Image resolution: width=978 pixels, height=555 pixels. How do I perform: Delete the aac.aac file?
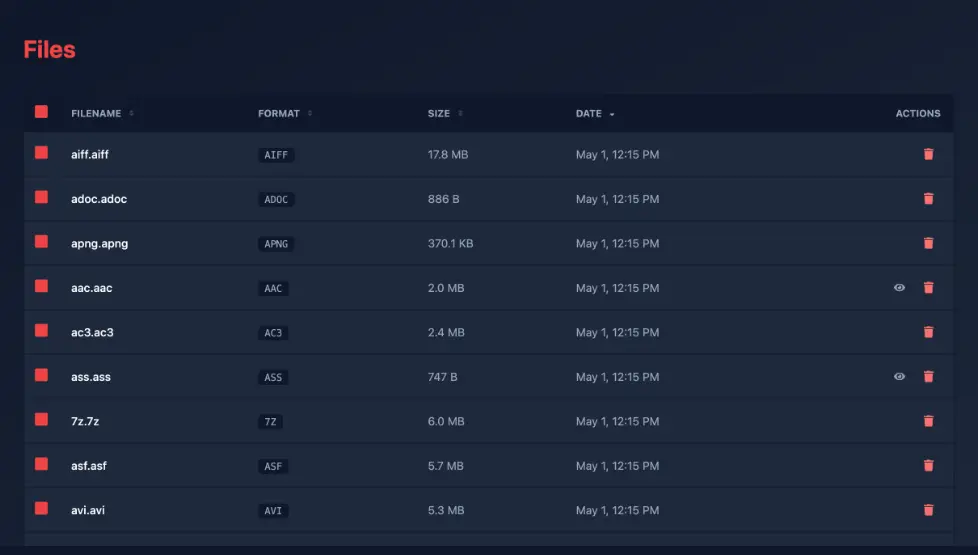click(928, 287)
